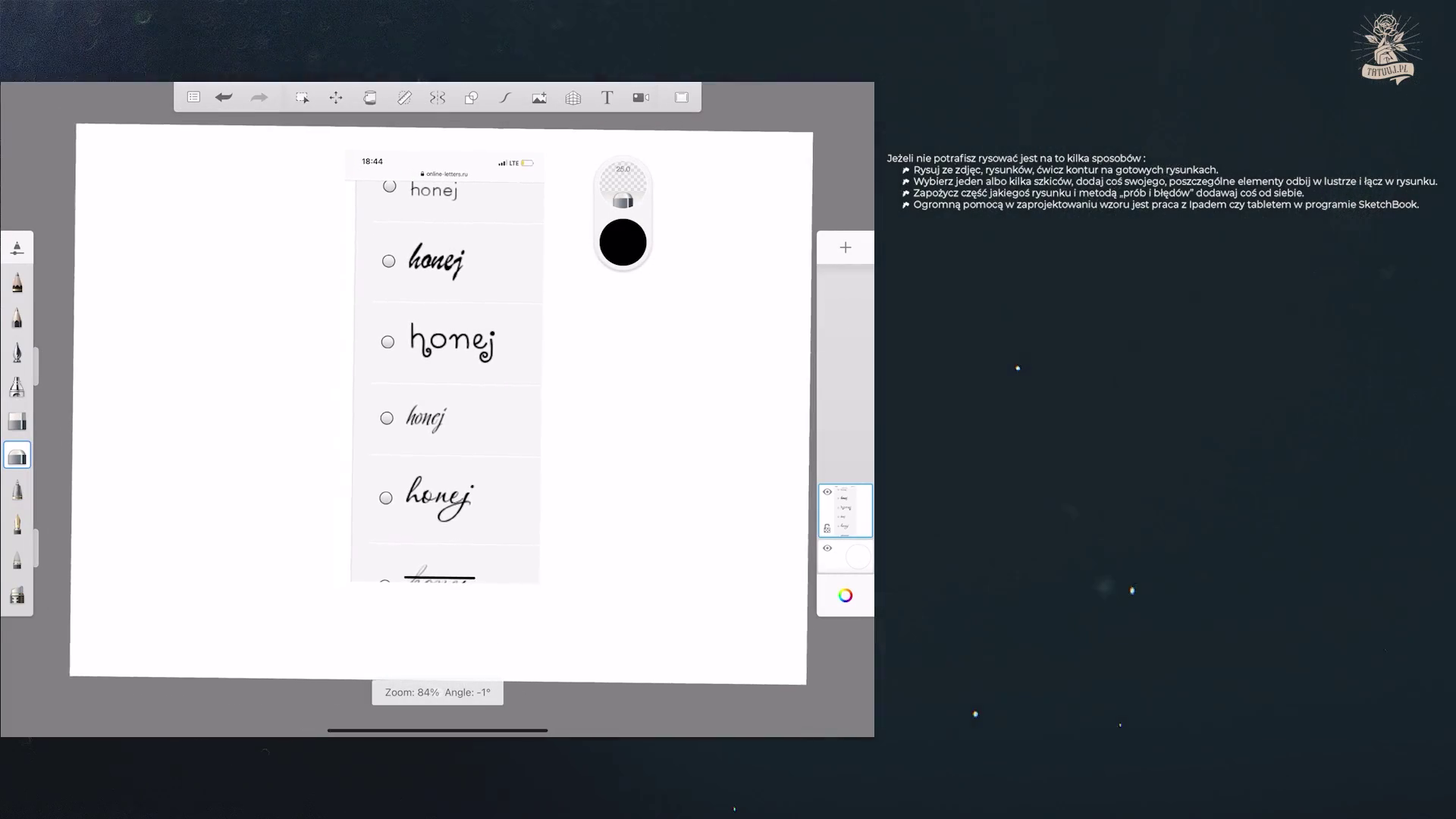Screen dimensions: 1456x819
Task: Click the Undo arrow
Action: [224, 98]
